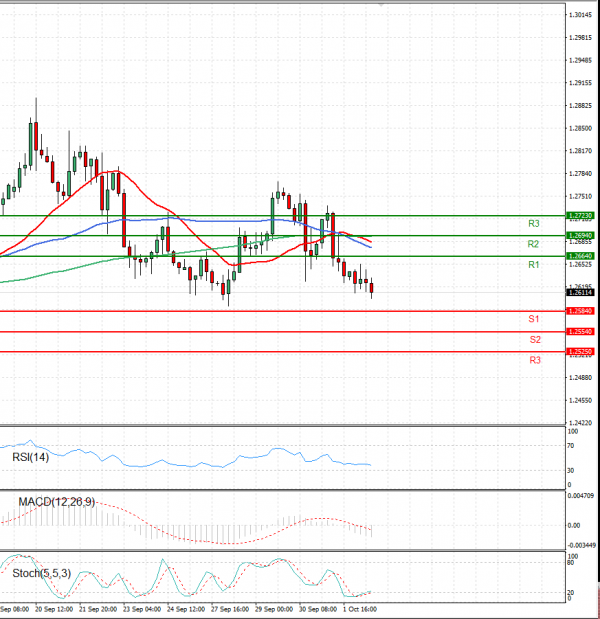This screenshot has width=600, height=619.
Task: Click the 27 Sep 16:00 time label
Action: [230, 609]
